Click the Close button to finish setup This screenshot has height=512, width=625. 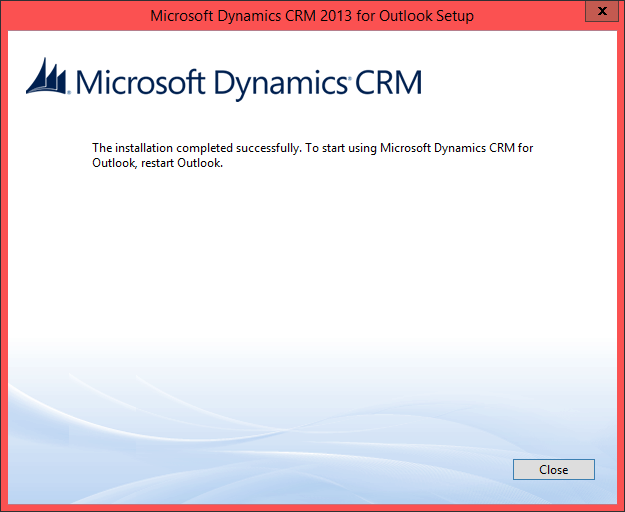click(553, 469)
